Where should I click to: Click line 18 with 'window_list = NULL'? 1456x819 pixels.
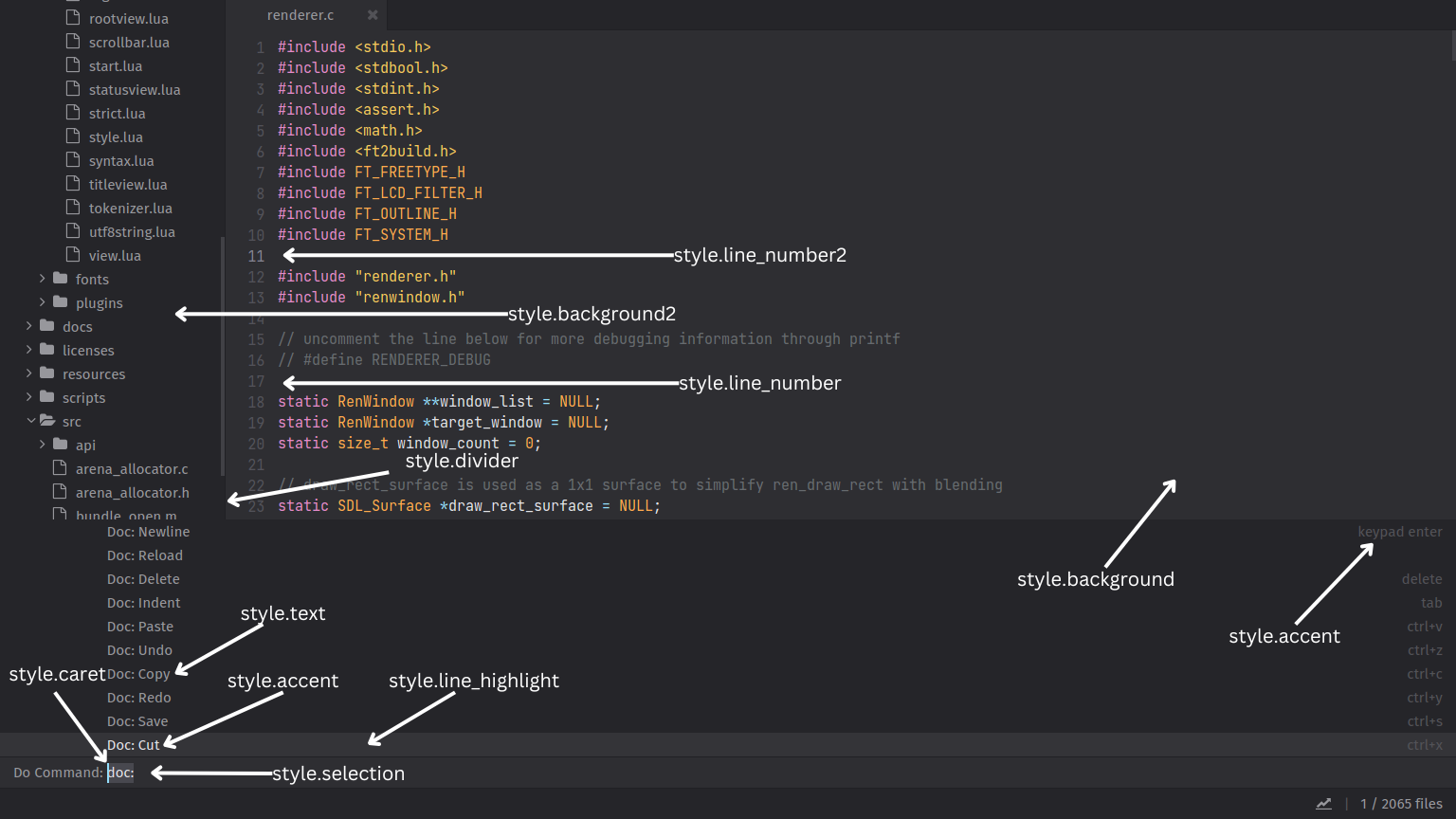[439, 401]
